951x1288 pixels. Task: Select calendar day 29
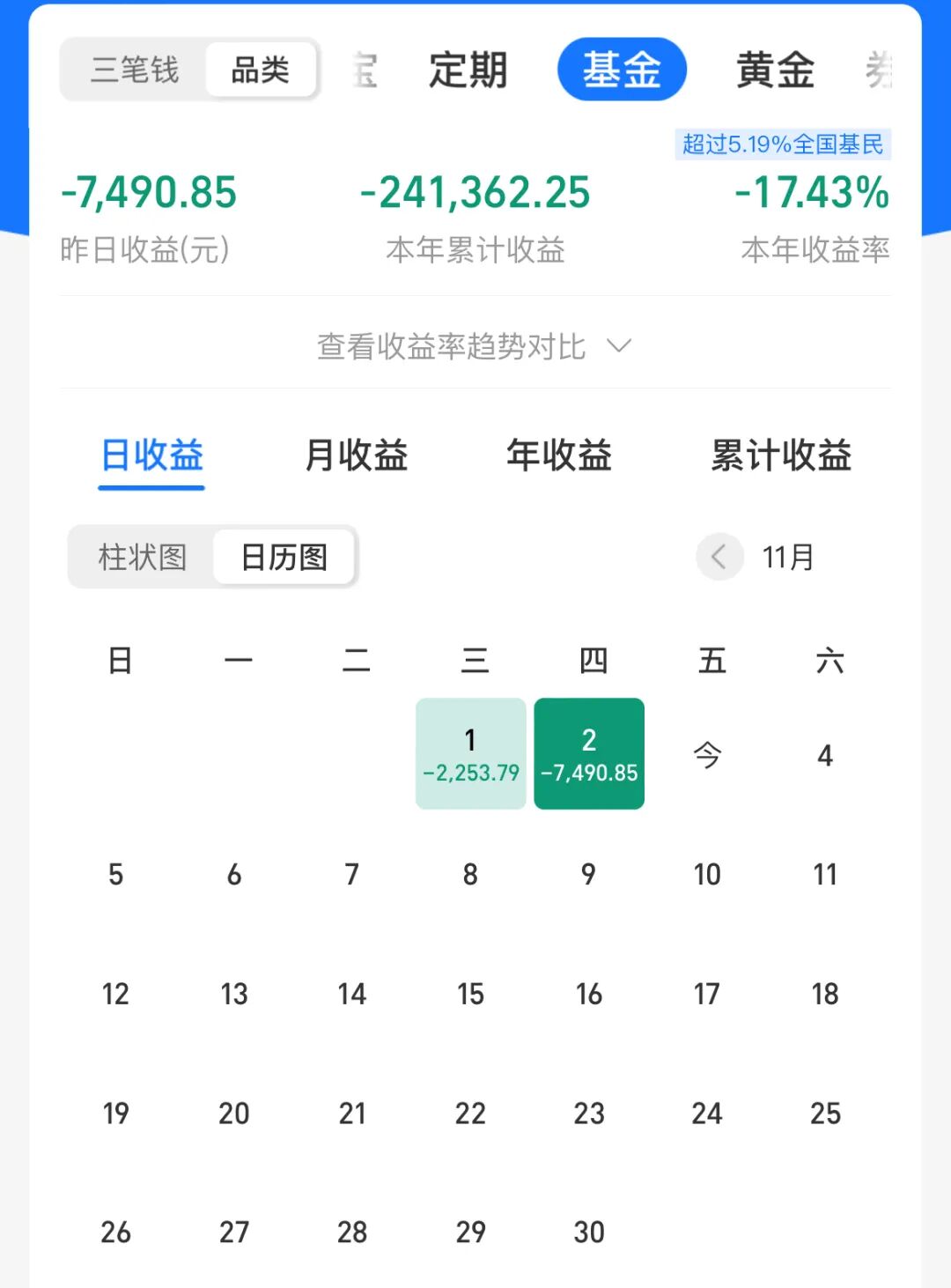coord(470,1232)
